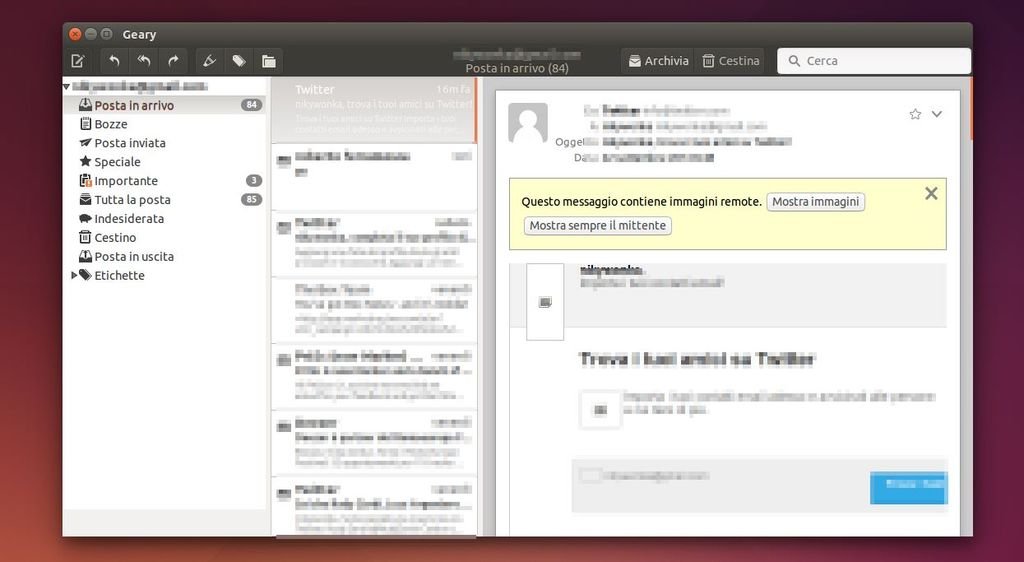1024x562 pixels.
Task: Open the message menu down-chevron
Action: tap(936, 114)
